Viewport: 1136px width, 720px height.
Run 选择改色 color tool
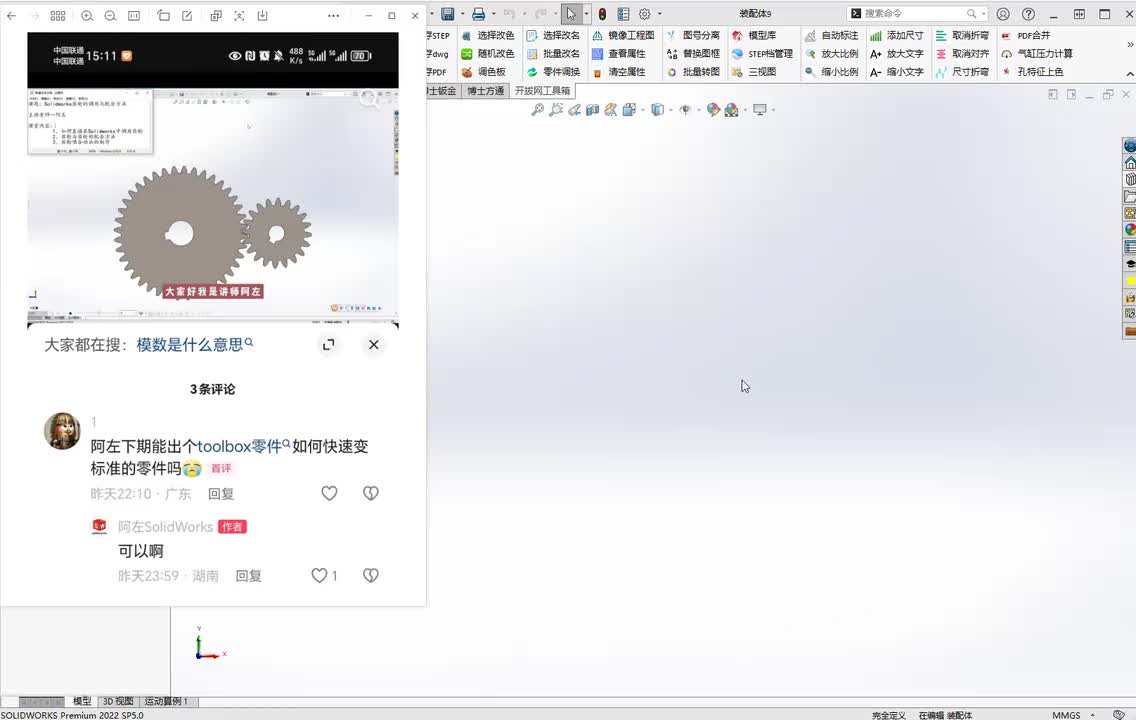tap(488, 35)
